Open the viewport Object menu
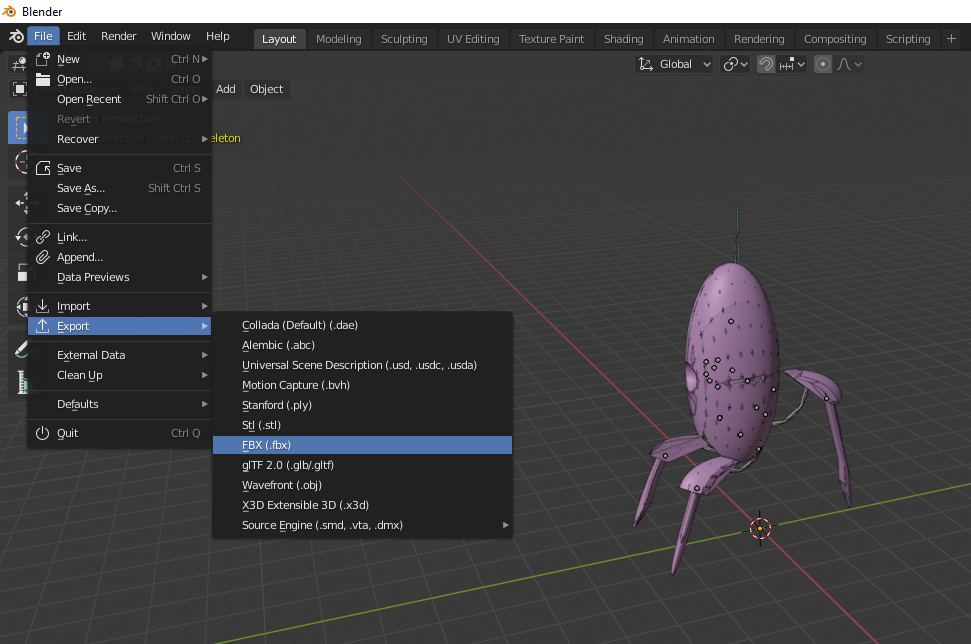 point(266,89)
